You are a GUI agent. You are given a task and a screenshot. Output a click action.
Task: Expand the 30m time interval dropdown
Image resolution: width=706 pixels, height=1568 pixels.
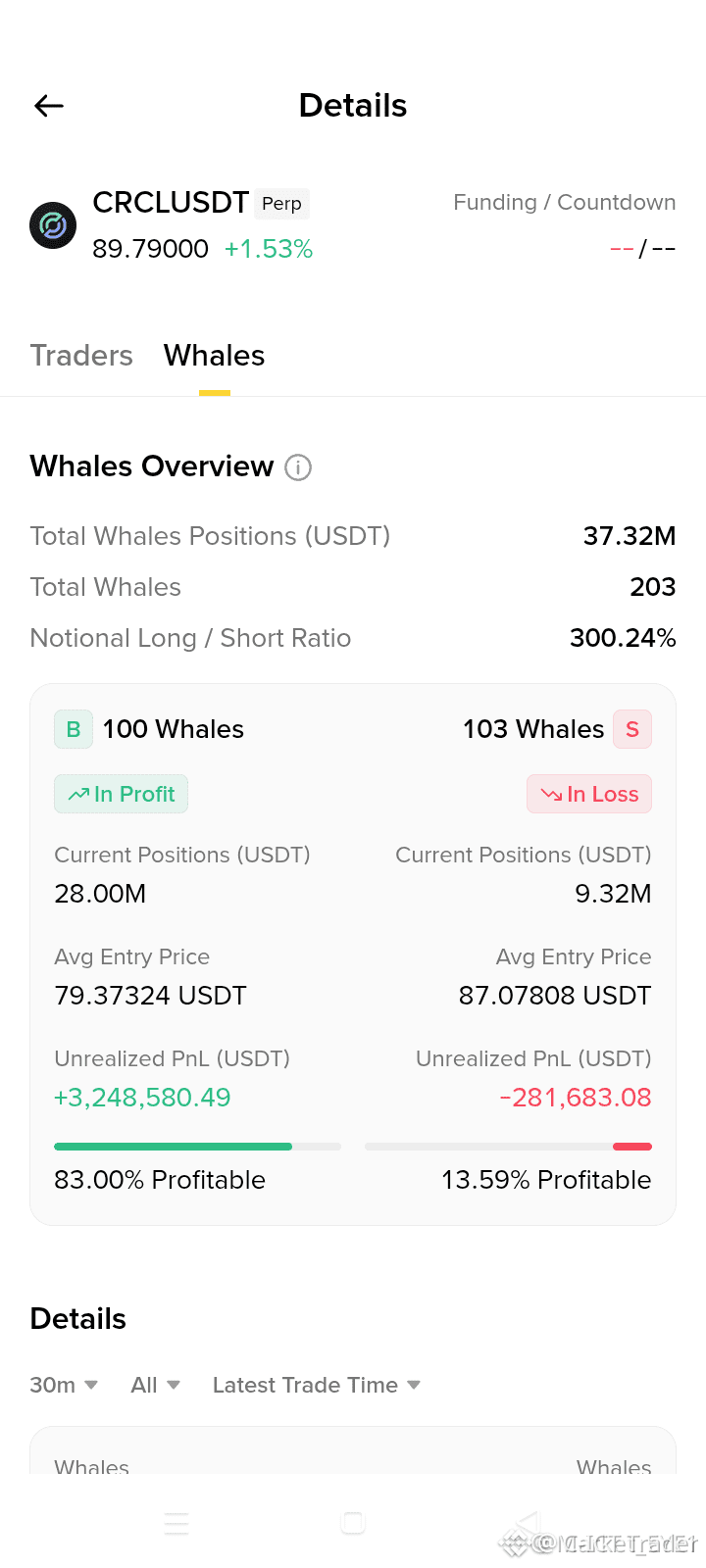(64, 1385)
